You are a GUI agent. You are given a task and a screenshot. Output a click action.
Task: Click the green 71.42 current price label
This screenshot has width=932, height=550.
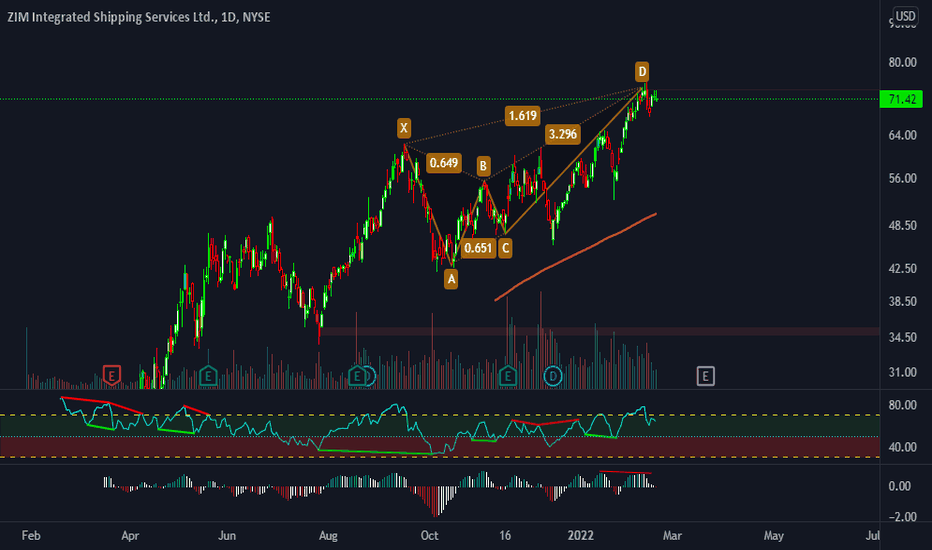tap(902, 99)
